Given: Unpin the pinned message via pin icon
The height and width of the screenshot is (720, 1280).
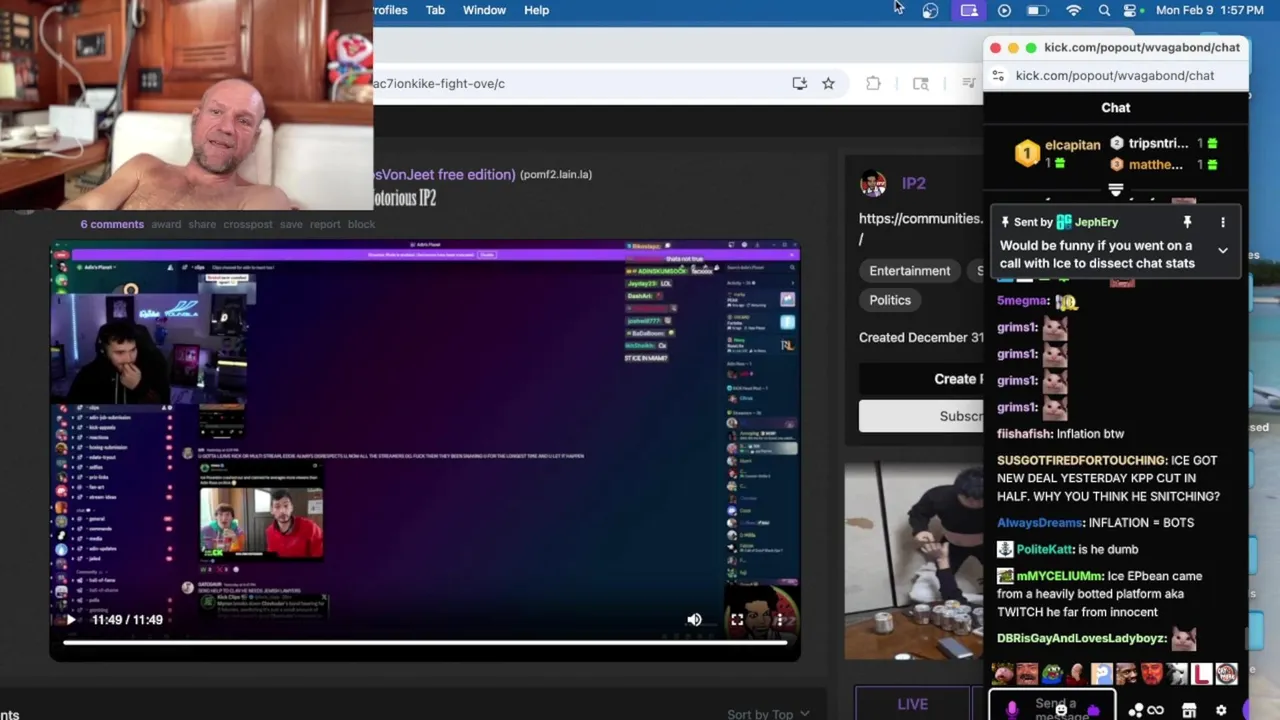Looking at the screenshot, I should tap(1187, 222).
